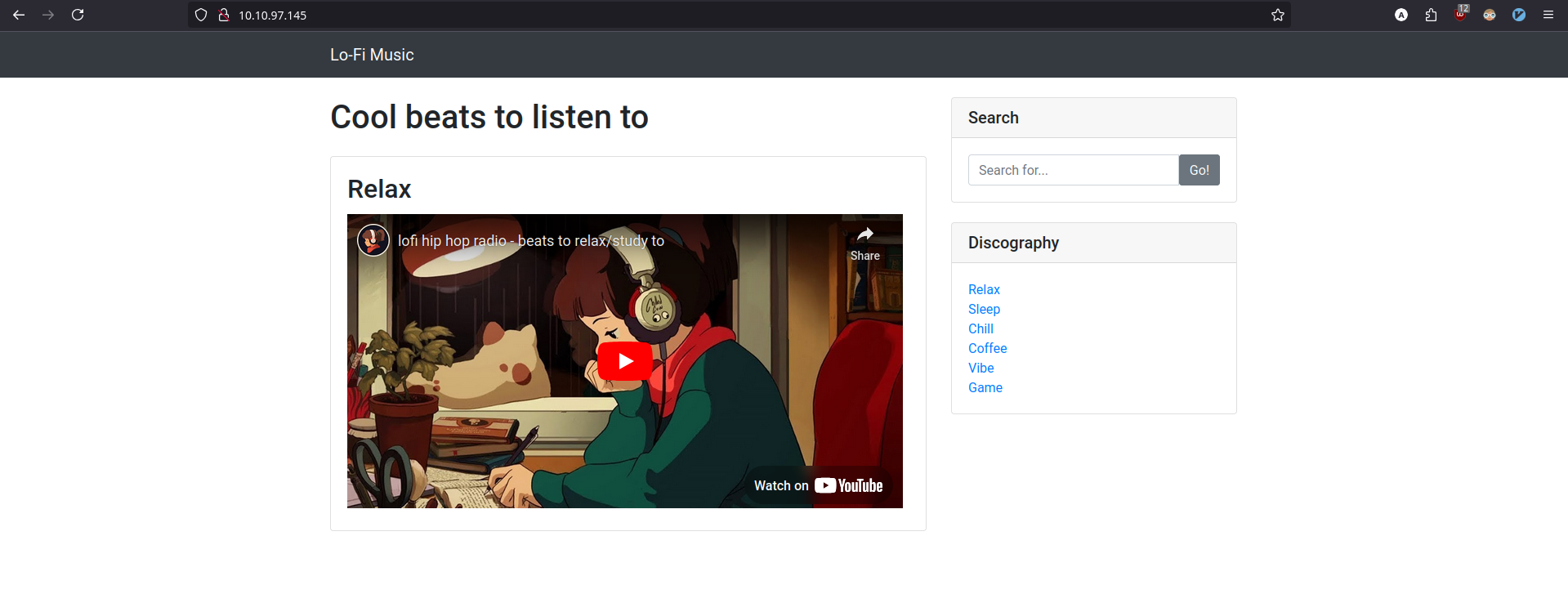
Task: Focus the Search for... input field
Action: coord(1073,170)
